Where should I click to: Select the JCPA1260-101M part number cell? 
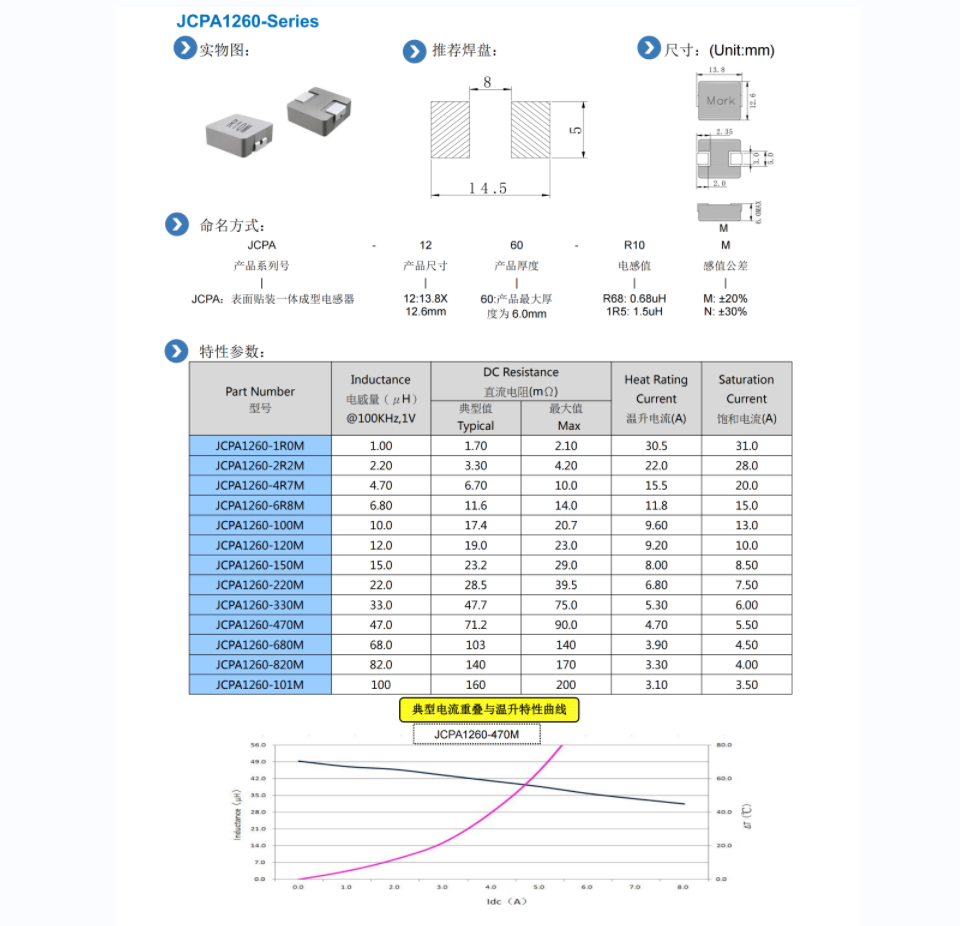260,685
